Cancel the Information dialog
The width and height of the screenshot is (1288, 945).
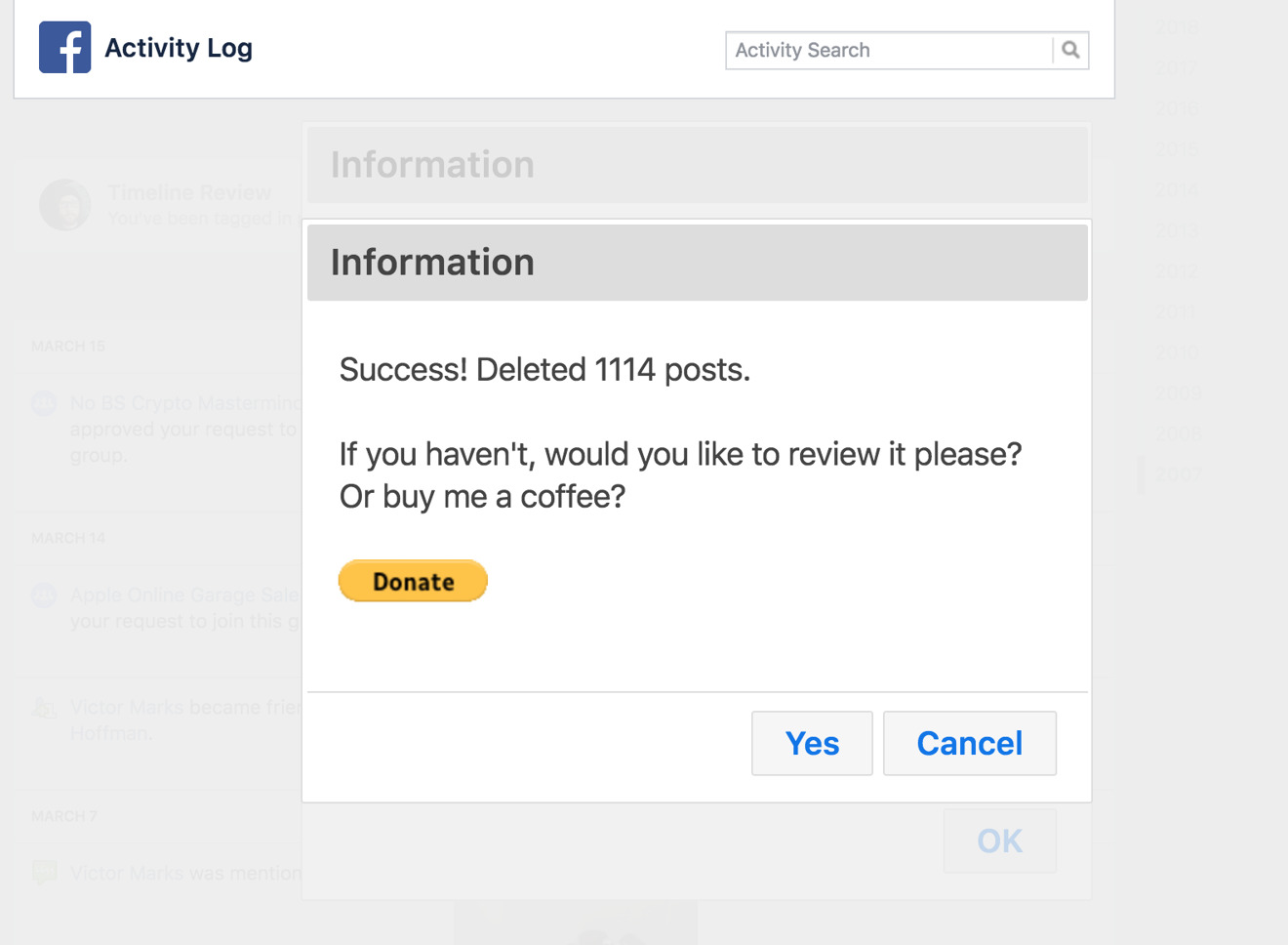(x=970, y=743)
